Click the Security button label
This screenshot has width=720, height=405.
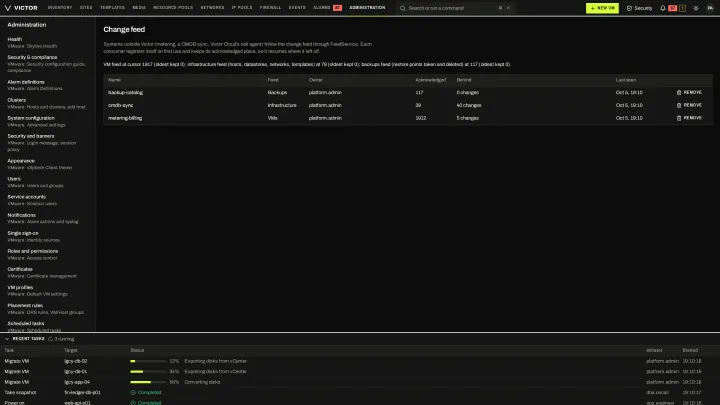[643, 8]
